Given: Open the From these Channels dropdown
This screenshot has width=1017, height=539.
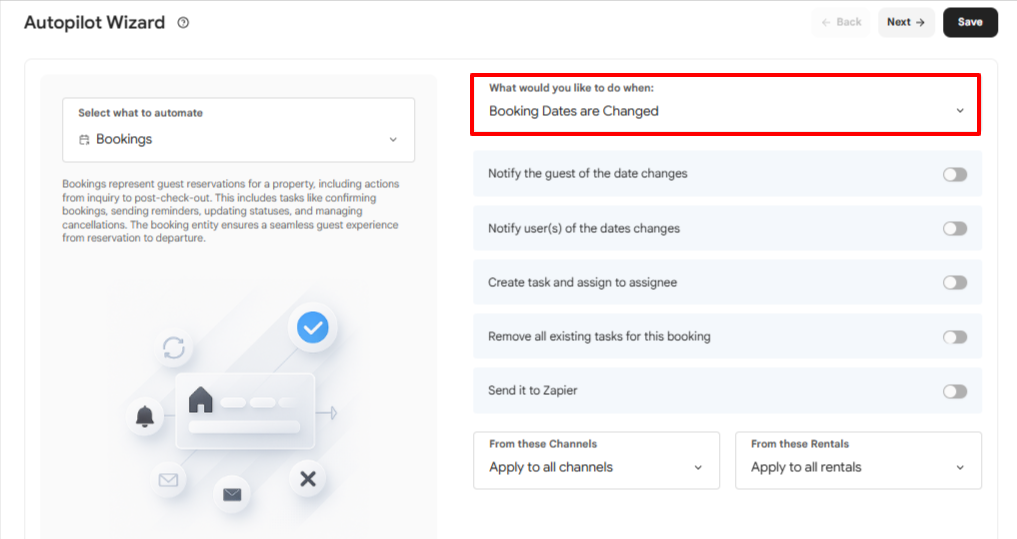Looking at the screenshot, I should (597, 461).
